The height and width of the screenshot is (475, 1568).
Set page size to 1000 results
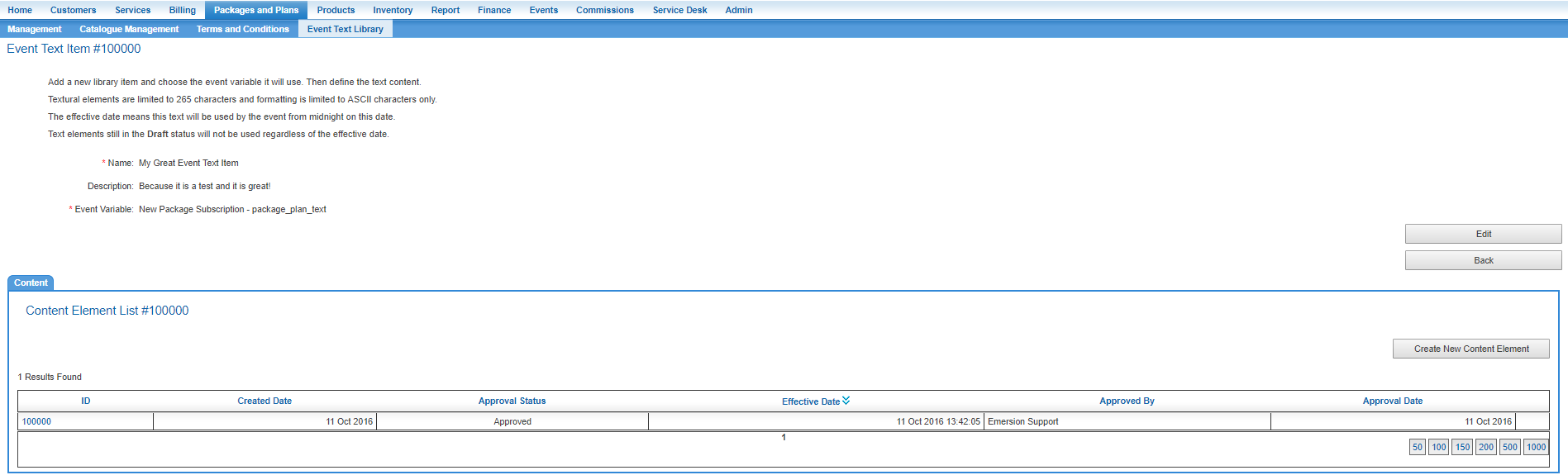(1536, 447)
